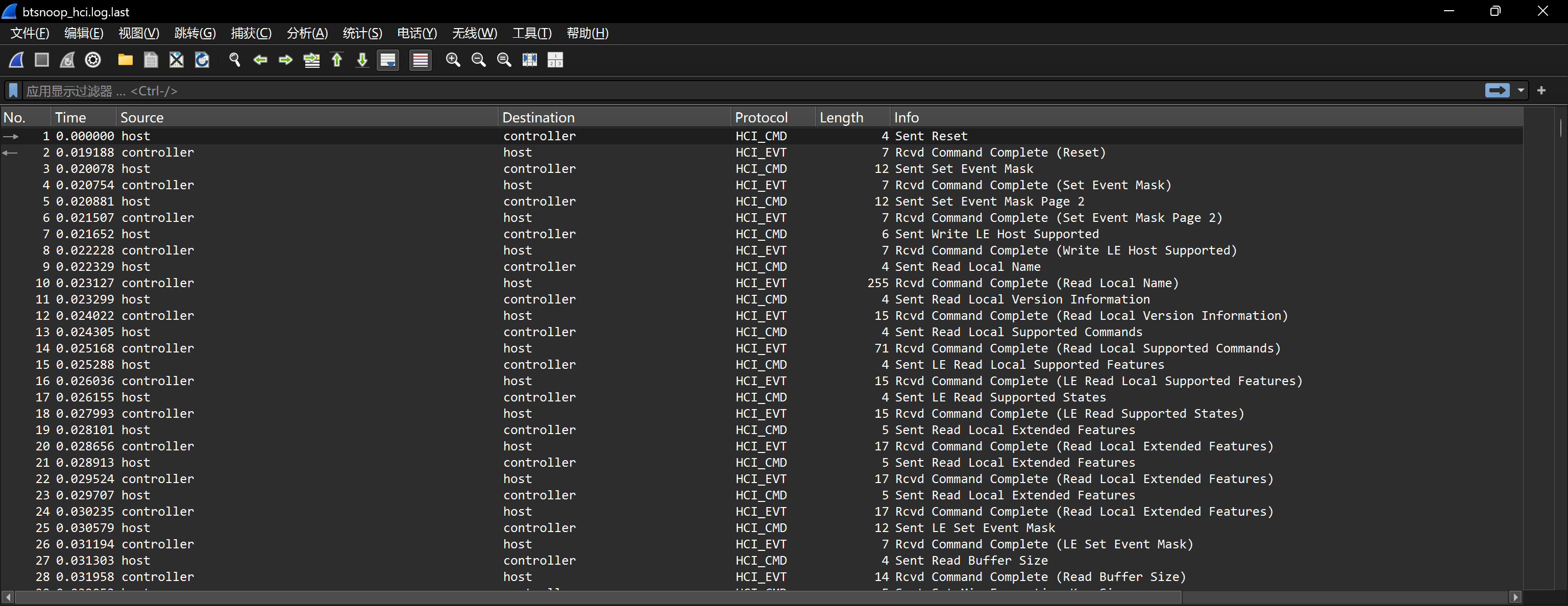Sort packets by the Length column header
Image resolution: width=1568 pixels, height=606 pixels.
pyautogui.click(x=841, y=117)
